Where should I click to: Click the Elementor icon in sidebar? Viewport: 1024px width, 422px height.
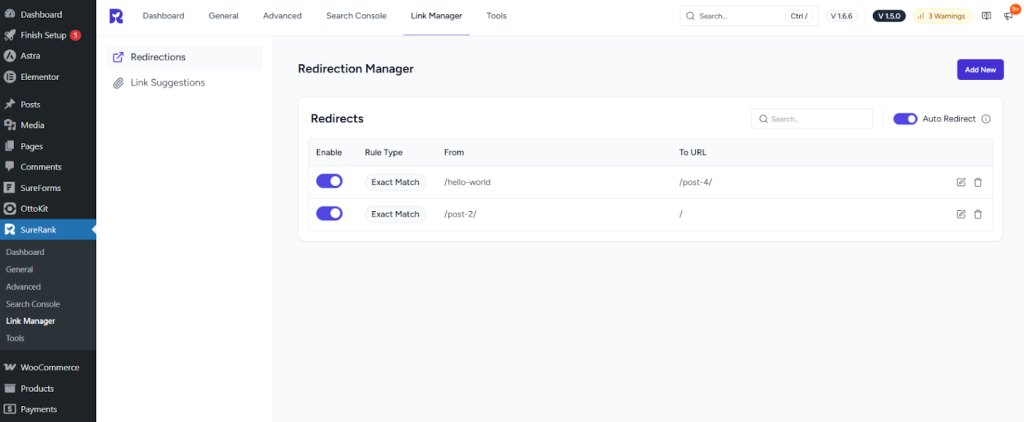click(10, 77)
